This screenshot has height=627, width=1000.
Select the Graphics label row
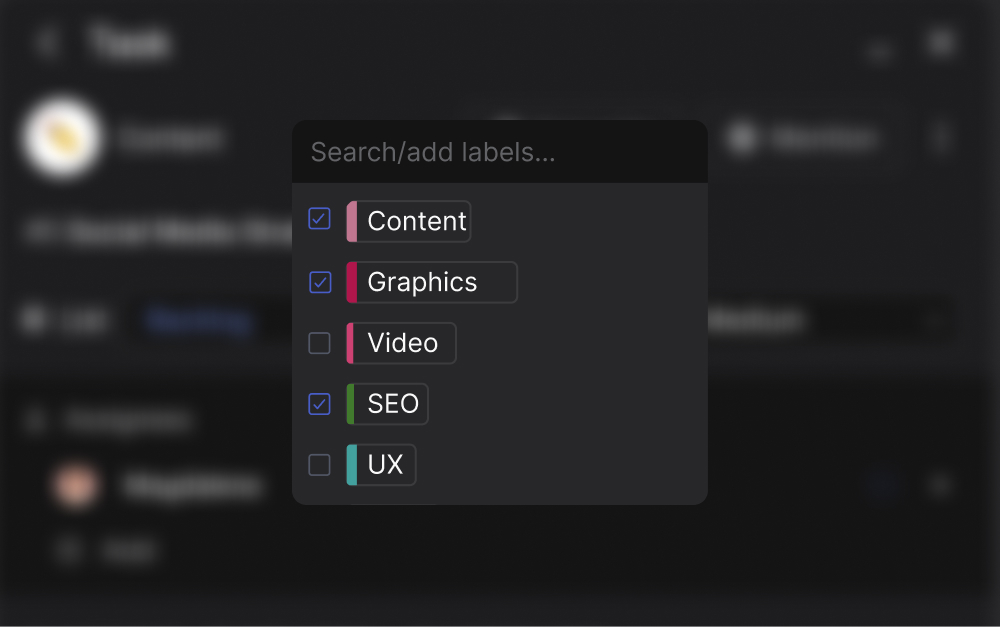(x=431, y=282)
